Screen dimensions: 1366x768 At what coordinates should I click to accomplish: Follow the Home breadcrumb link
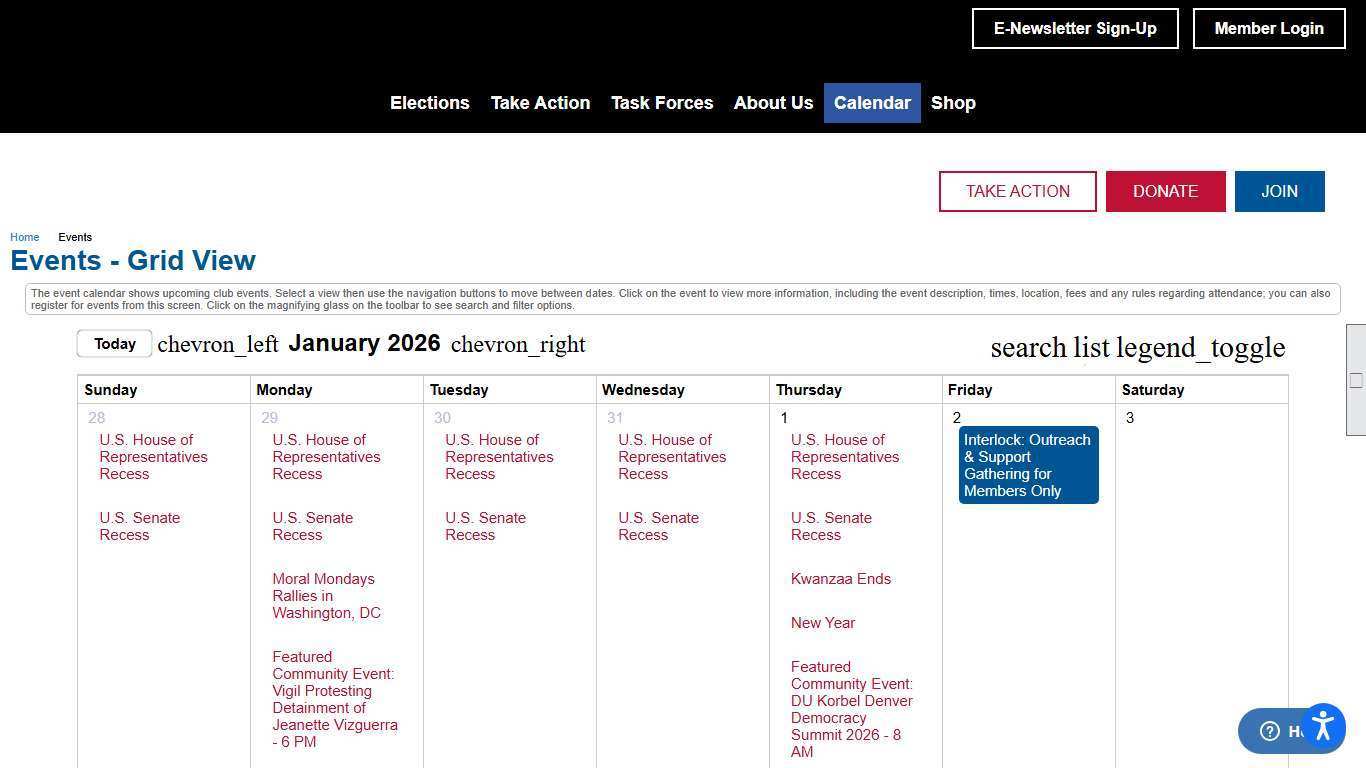click(25, 237)
